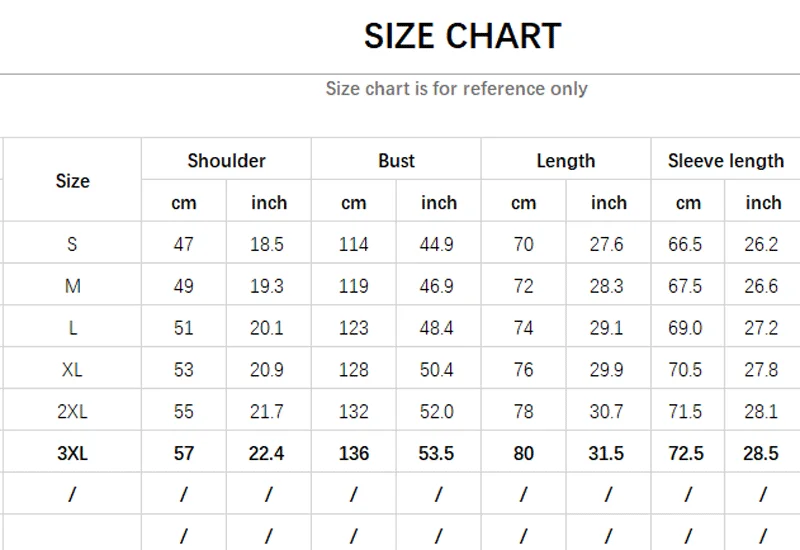The height and width of the screenshot is (550, 800).
Task: Select the M size row label
Action: [72, 286]
